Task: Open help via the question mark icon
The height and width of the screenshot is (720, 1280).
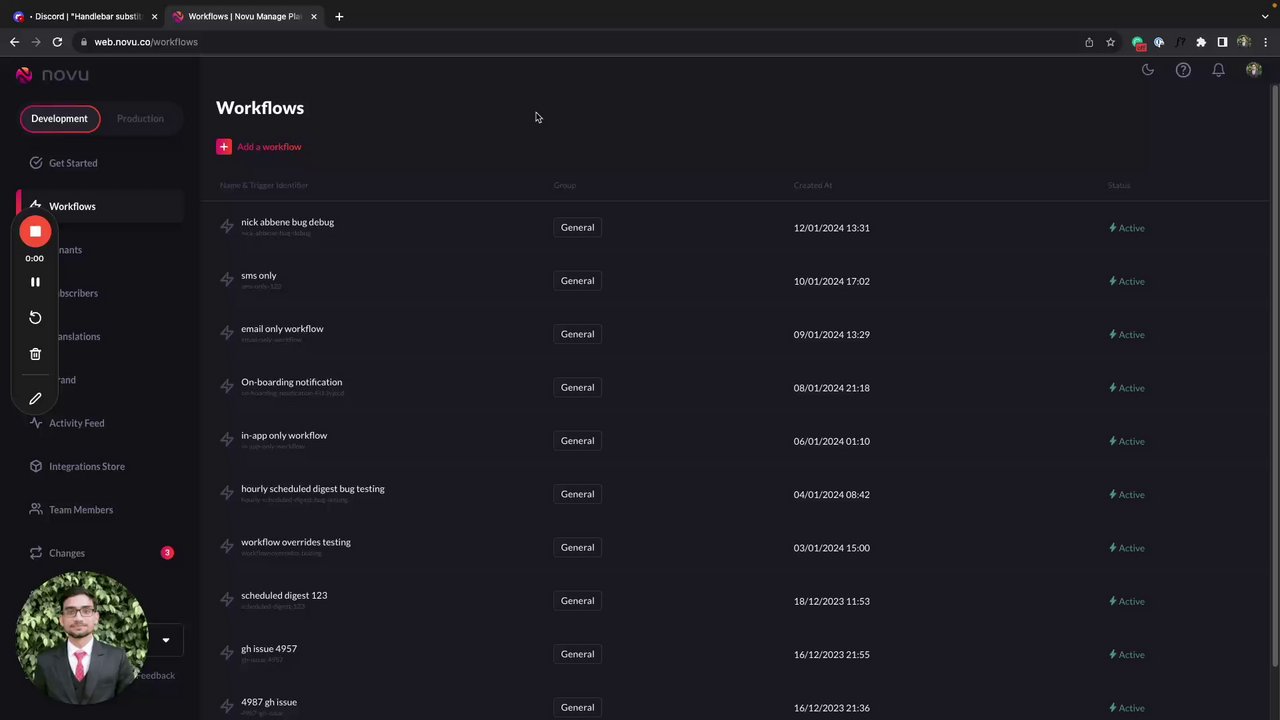Action: [1183, 70]
